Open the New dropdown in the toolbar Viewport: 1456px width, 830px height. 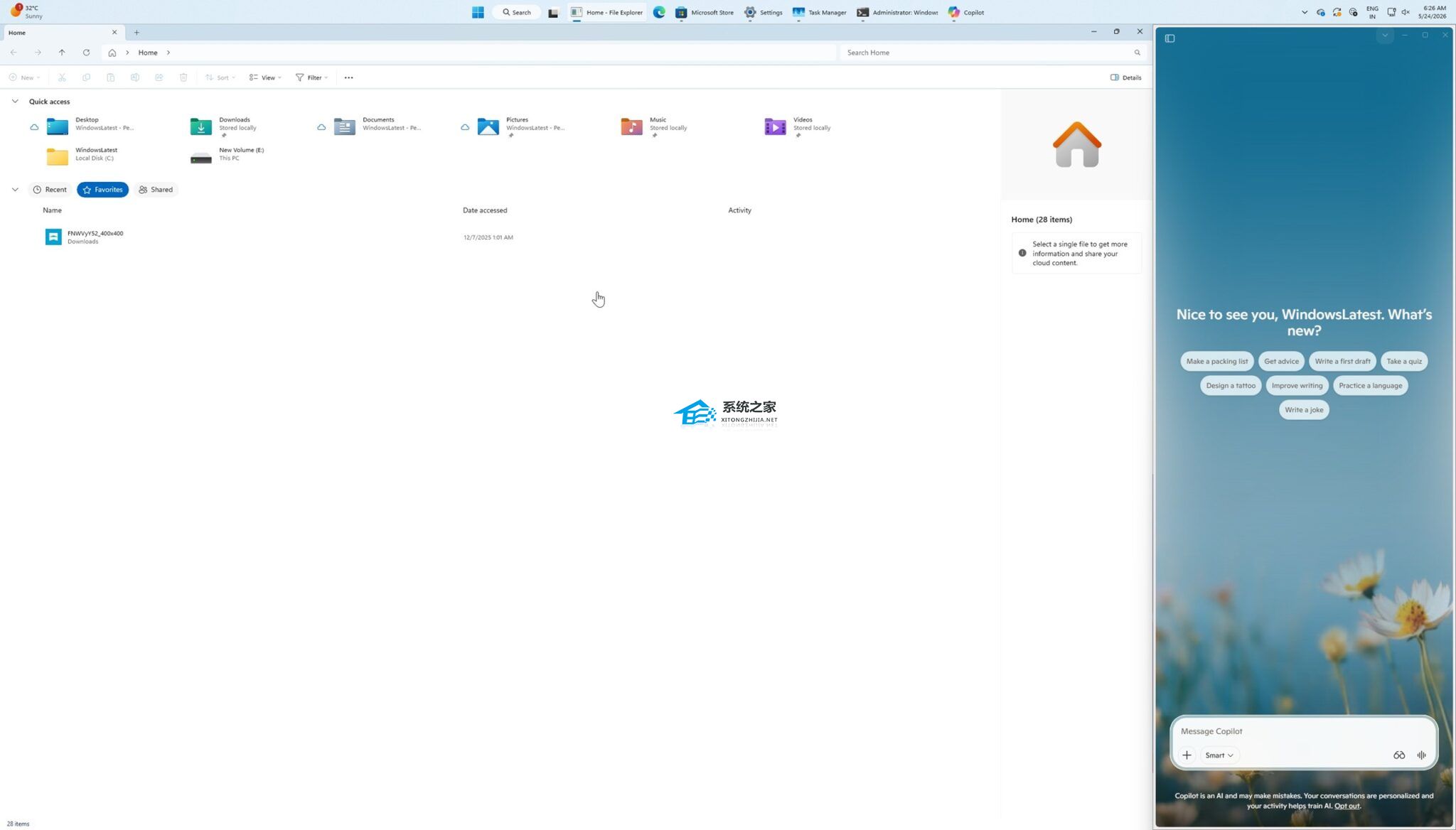(24, 77)
